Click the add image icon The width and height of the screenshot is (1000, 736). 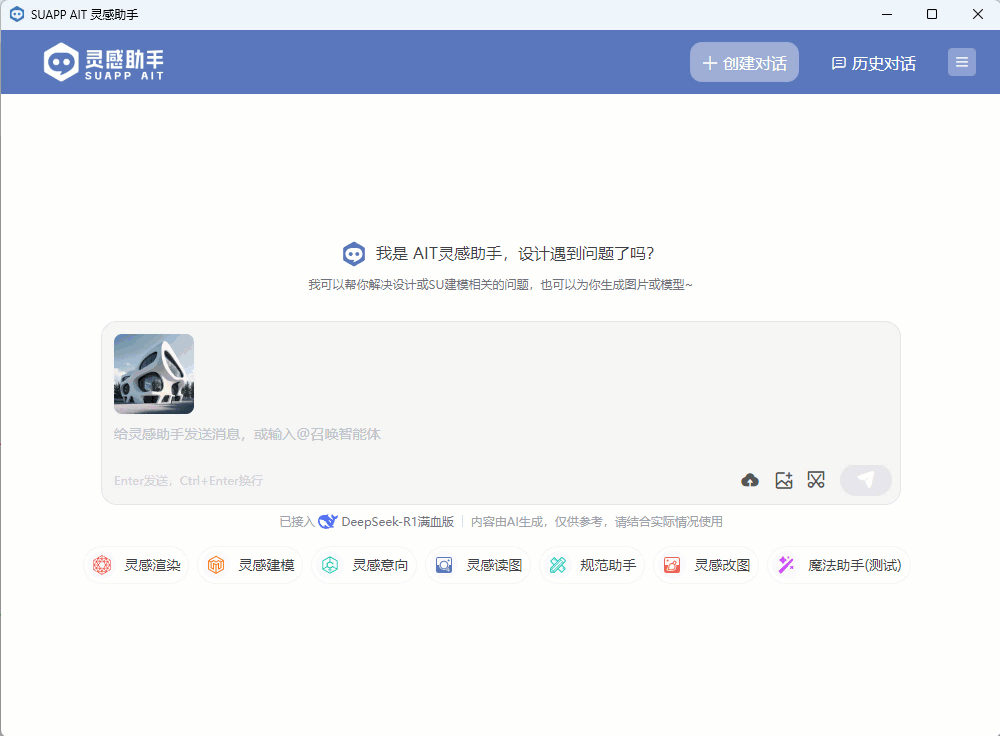point(784,481)
